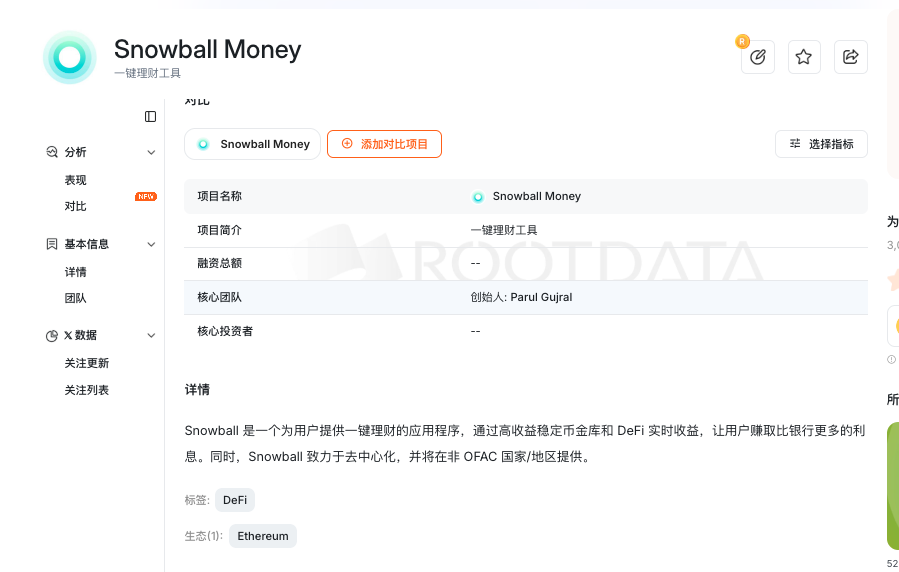The height and width of the screenshot is (572, 899).
Task: Click the 选择指标 sliders icon
Action: tap(795, 143)
